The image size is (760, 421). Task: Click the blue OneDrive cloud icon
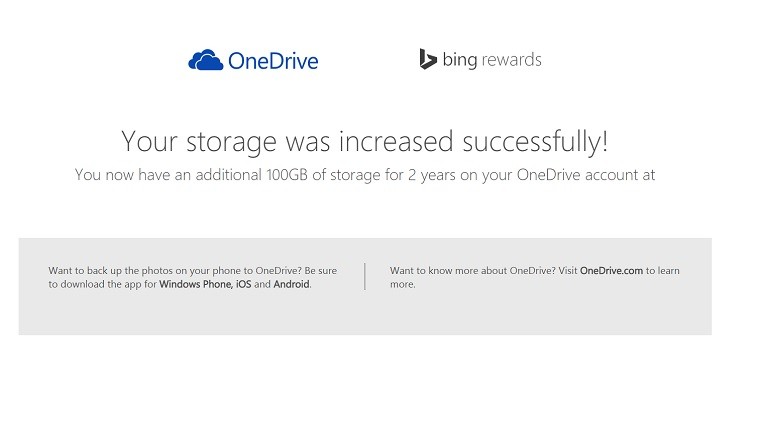[206, 60]
